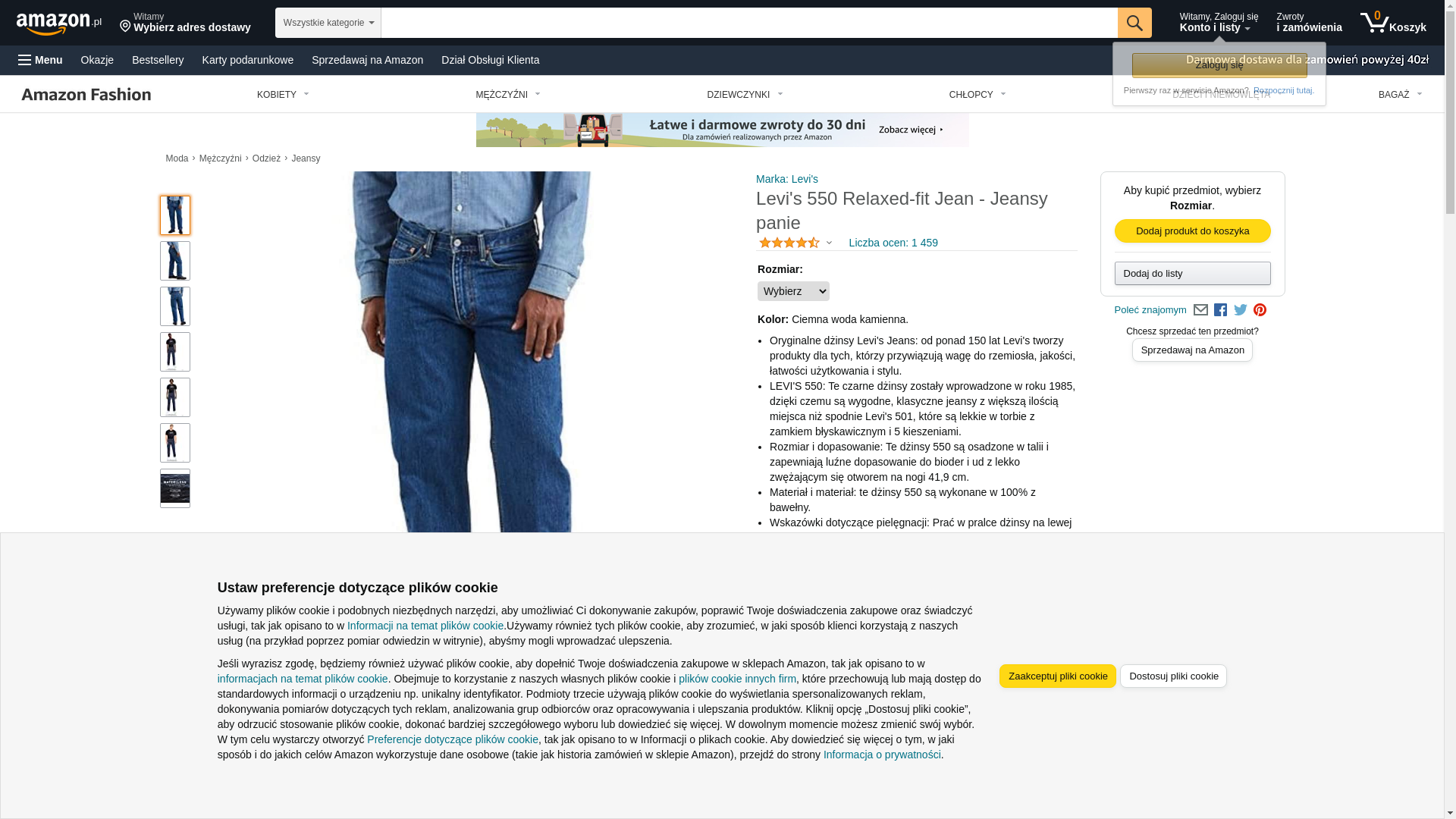Open the shopping cart Koszyk icon
Viewport: 1456px width, 819px height.
[x=1393, y=23]
